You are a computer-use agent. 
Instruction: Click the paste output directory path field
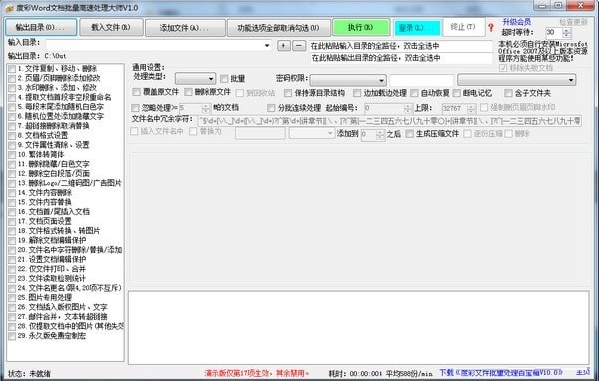click(x=400, y=58)
